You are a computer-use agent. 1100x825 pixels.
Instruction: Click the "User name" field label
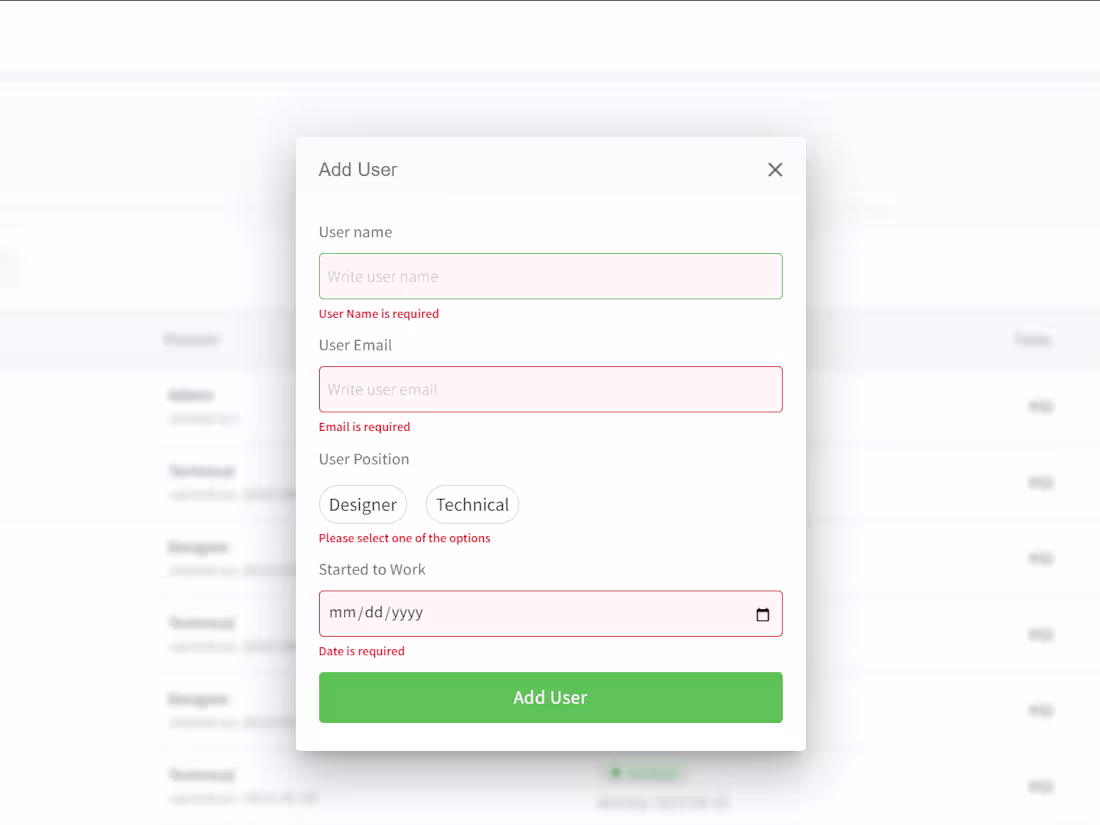[355, 232]
